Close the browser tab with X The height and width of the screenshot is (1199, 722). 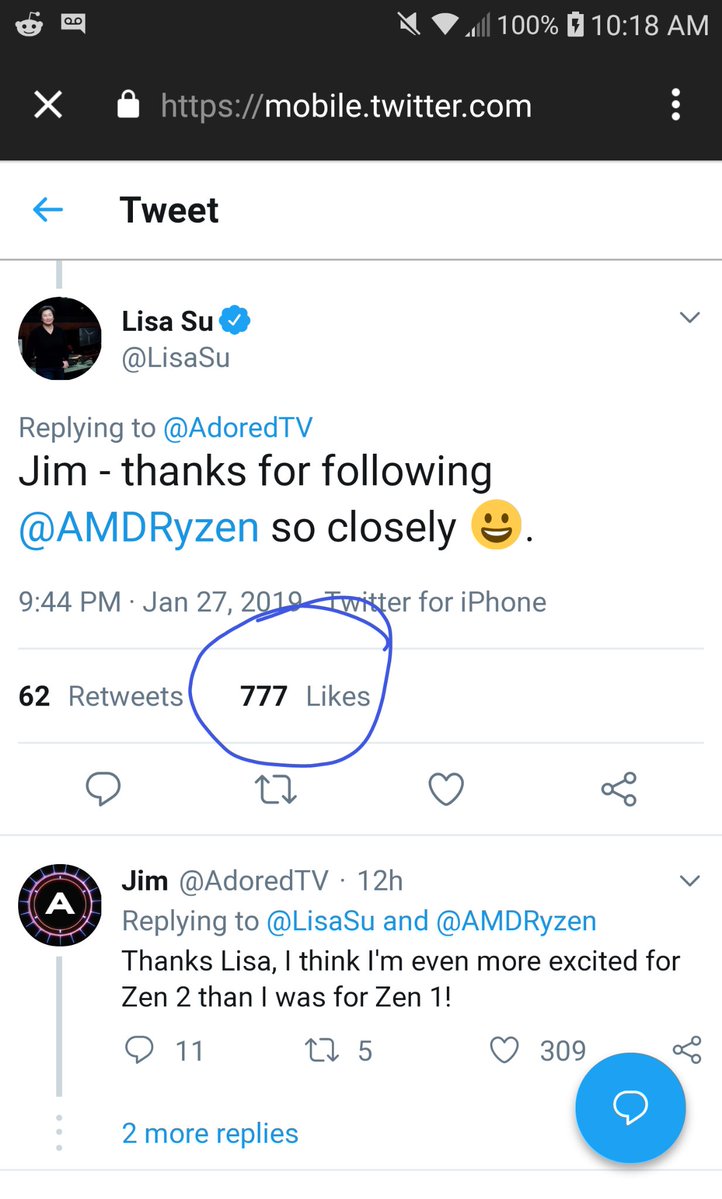point(48,105)
